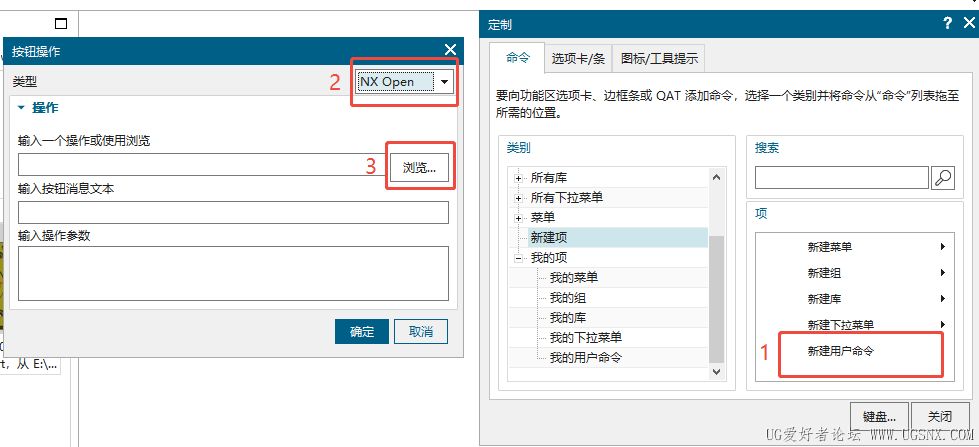Switch to the 图标/工具提示 tab
The height and width of the screenshot is (447, 979).
659,59
